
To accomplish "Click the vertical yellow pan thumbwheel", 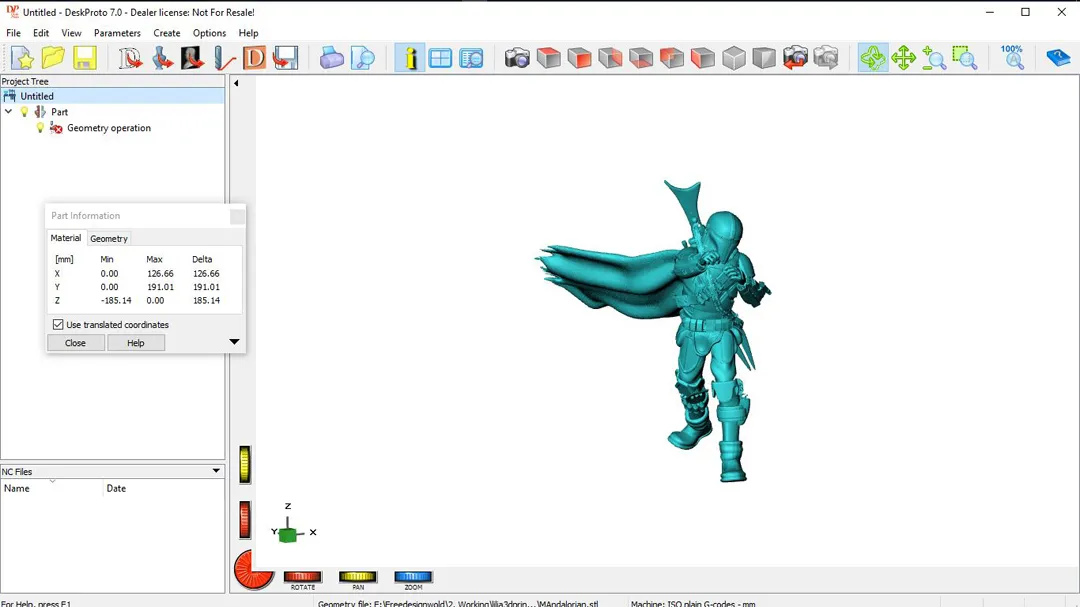I will coord(245,464).
